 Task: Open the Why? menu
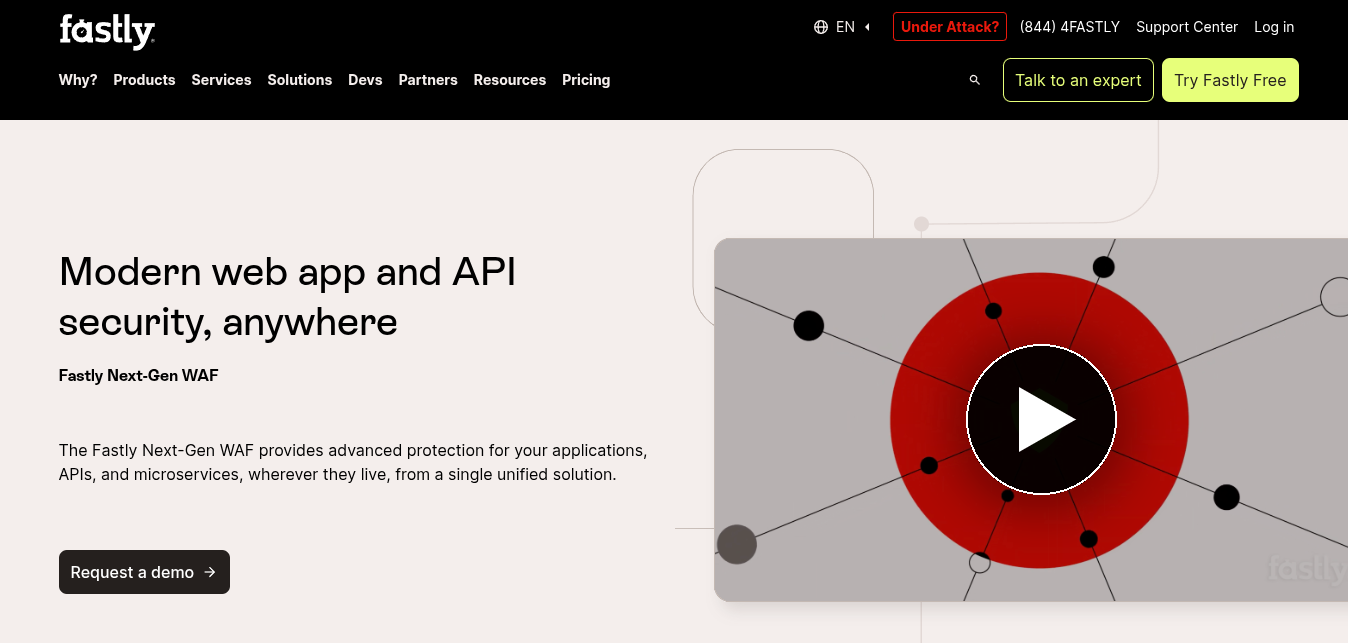pos(78,80)
